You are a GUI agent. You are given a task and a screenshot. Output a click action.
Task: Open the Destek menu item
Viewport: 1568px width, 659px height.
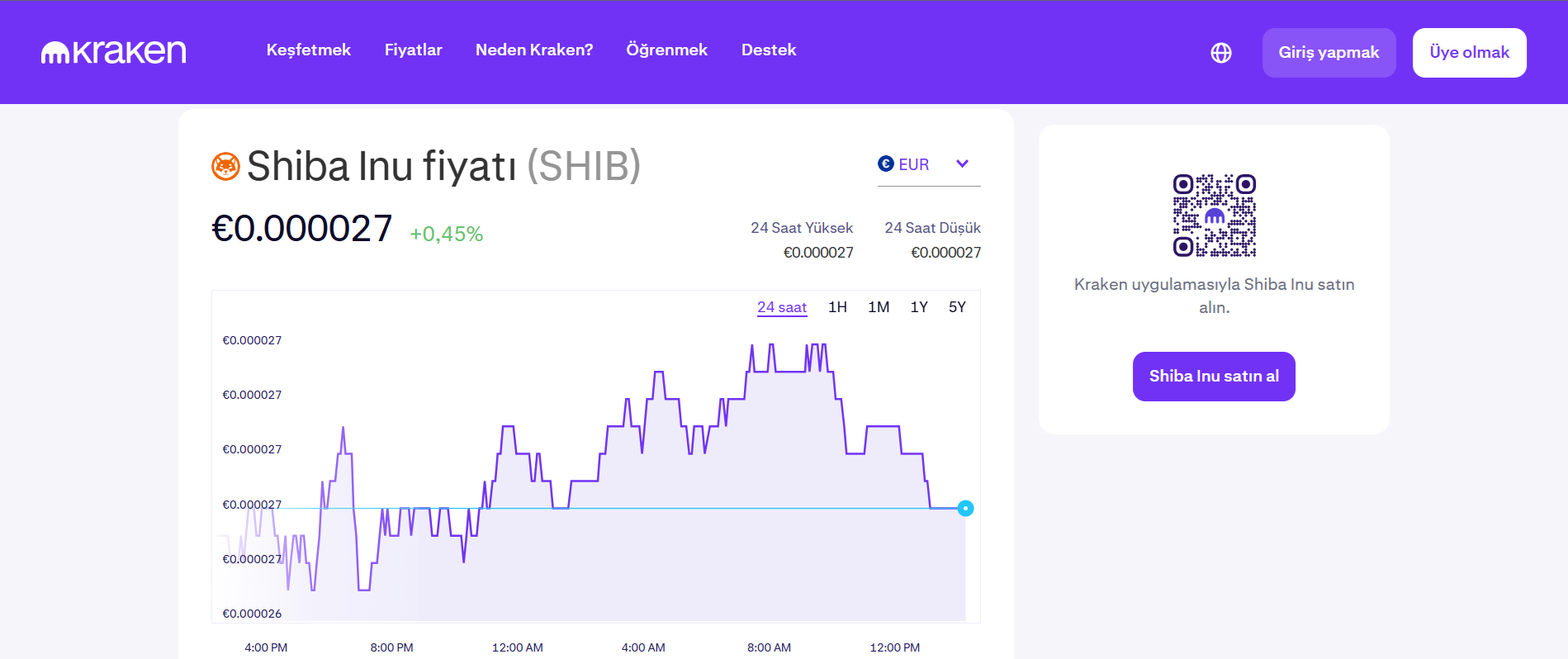[769, 50]
